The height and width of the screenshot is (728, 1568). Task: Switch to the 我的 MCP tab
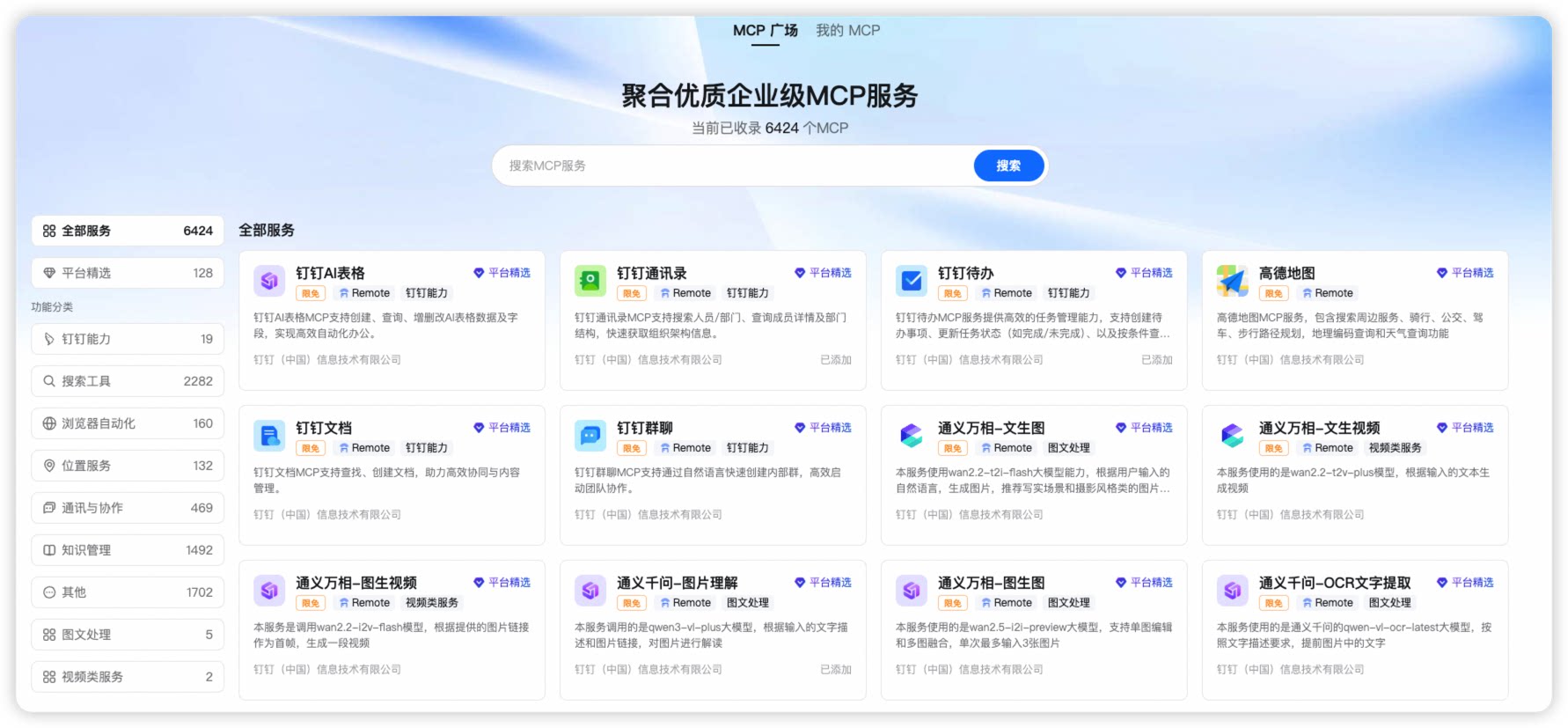pos(848,31)
